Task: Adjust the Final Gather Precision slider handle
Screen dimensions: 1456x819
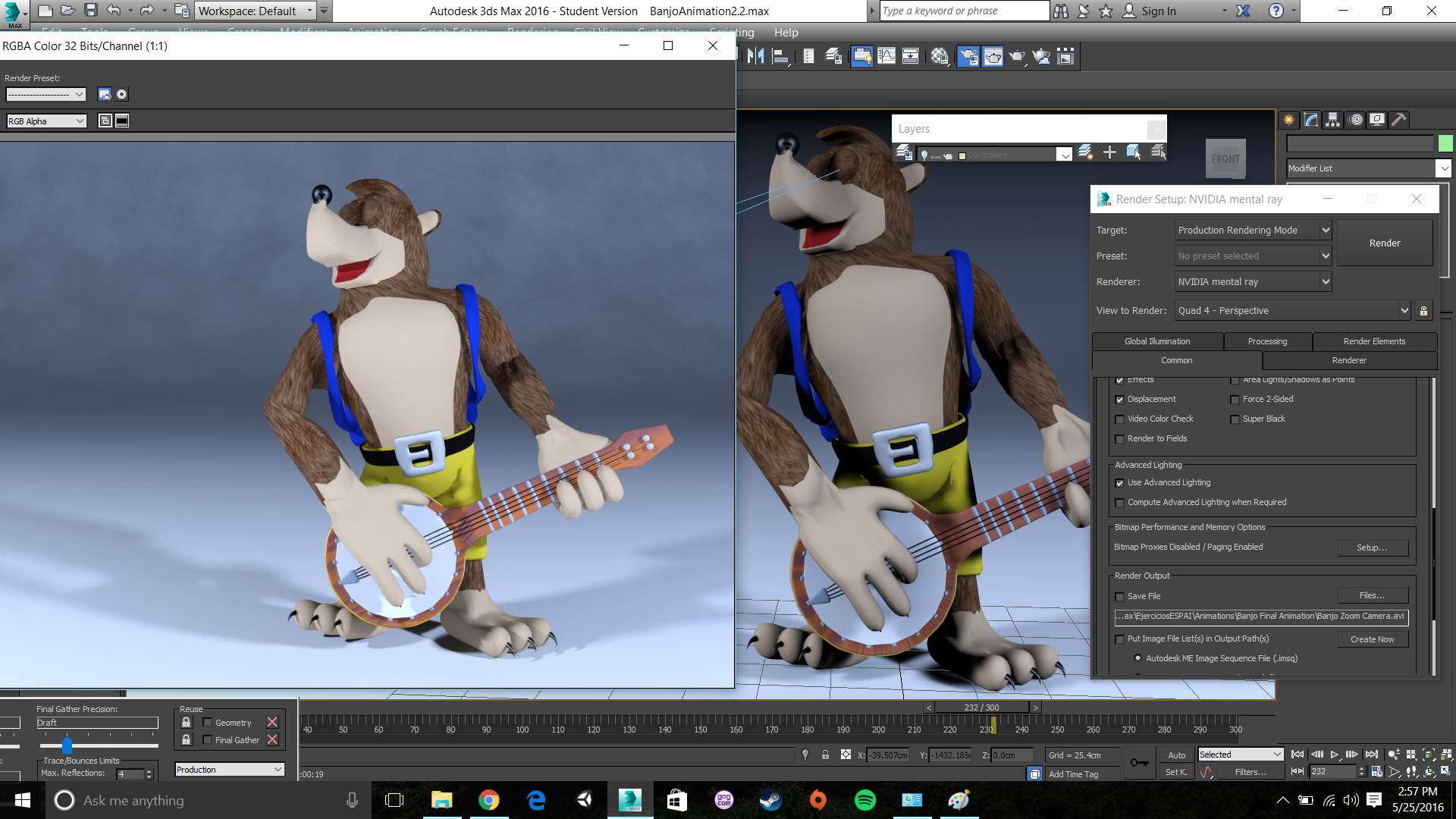Action: [67, 745]
